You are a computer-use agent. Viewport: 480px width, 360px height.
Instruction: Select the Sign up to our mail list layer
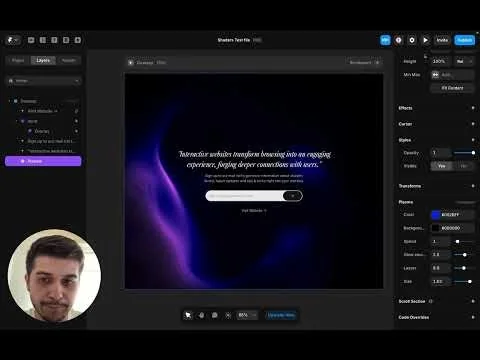click(x=43, y=141)
